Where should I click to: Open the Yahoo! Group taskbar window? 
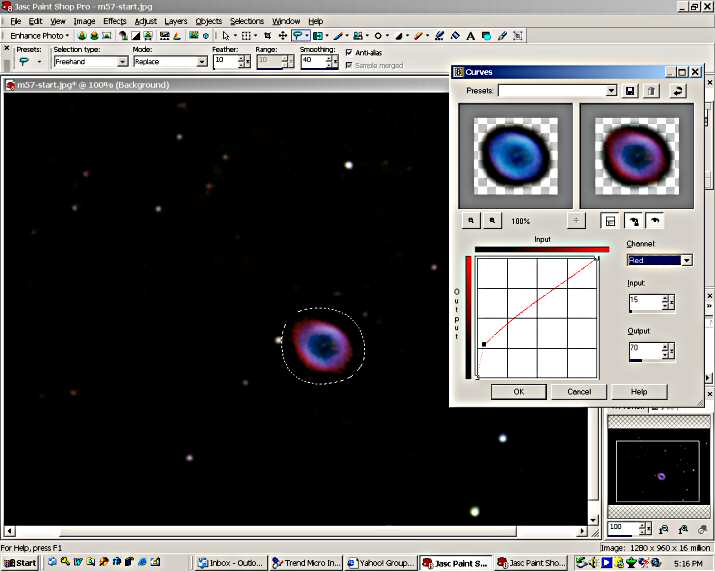click(380, 563)
